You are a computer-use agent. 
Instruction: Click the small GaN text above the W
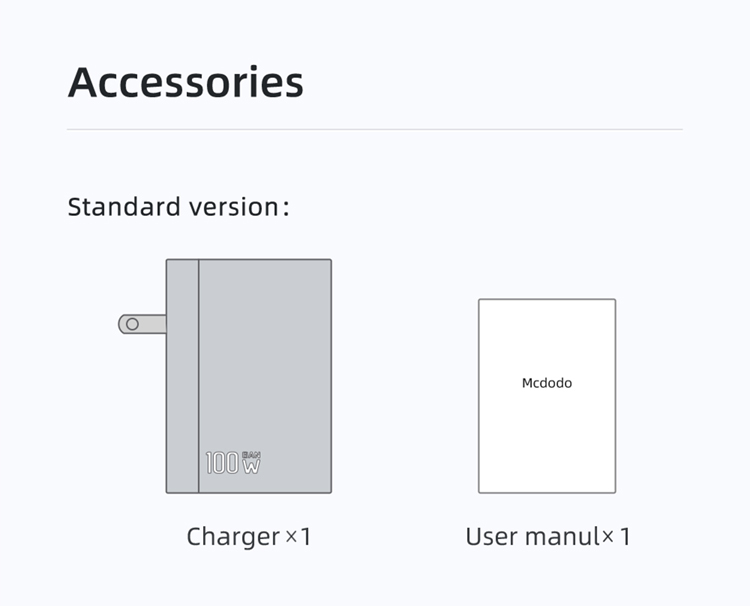pos(252,454)
